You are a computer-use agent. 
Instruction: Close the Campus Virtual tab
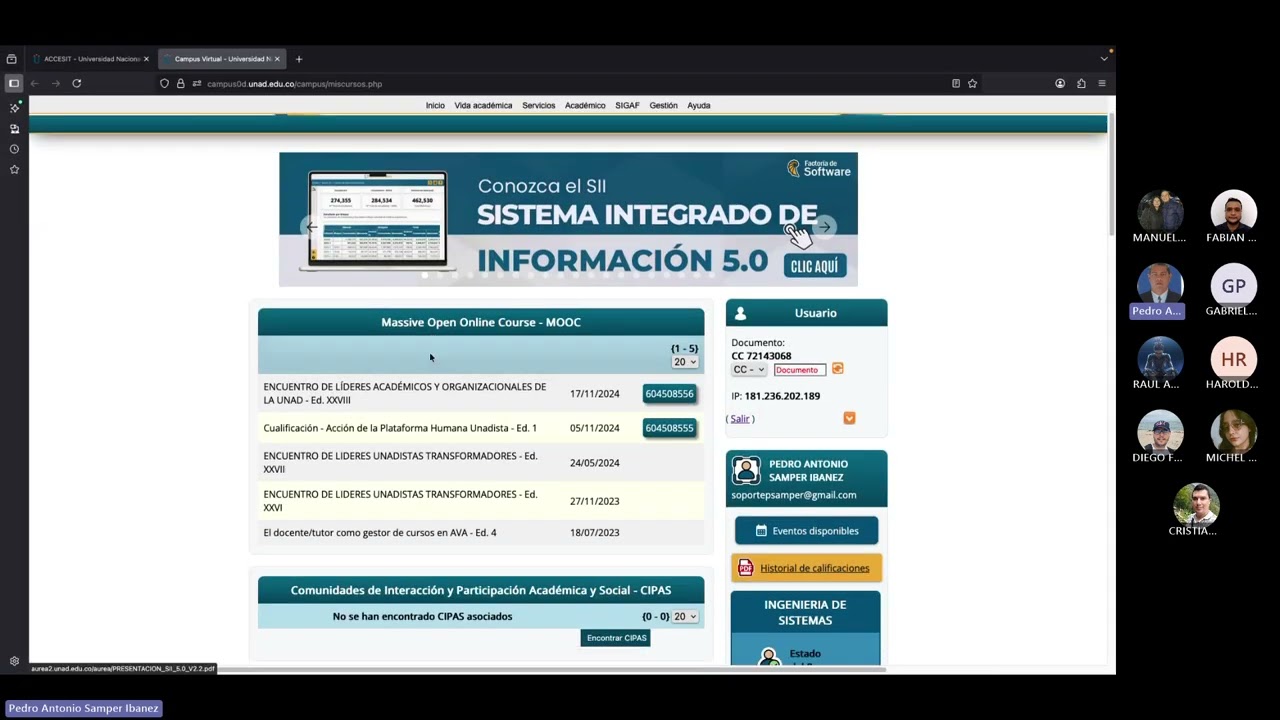click(277, 59)
